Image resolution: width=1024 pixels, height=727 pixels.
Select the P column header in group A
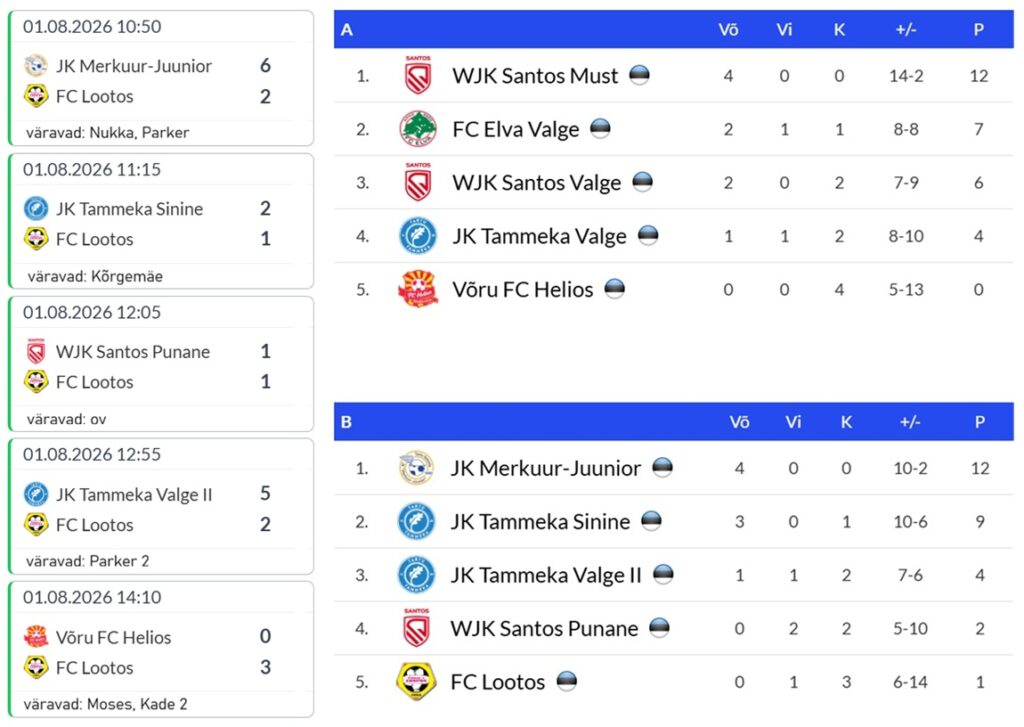[x=978, y=29]
